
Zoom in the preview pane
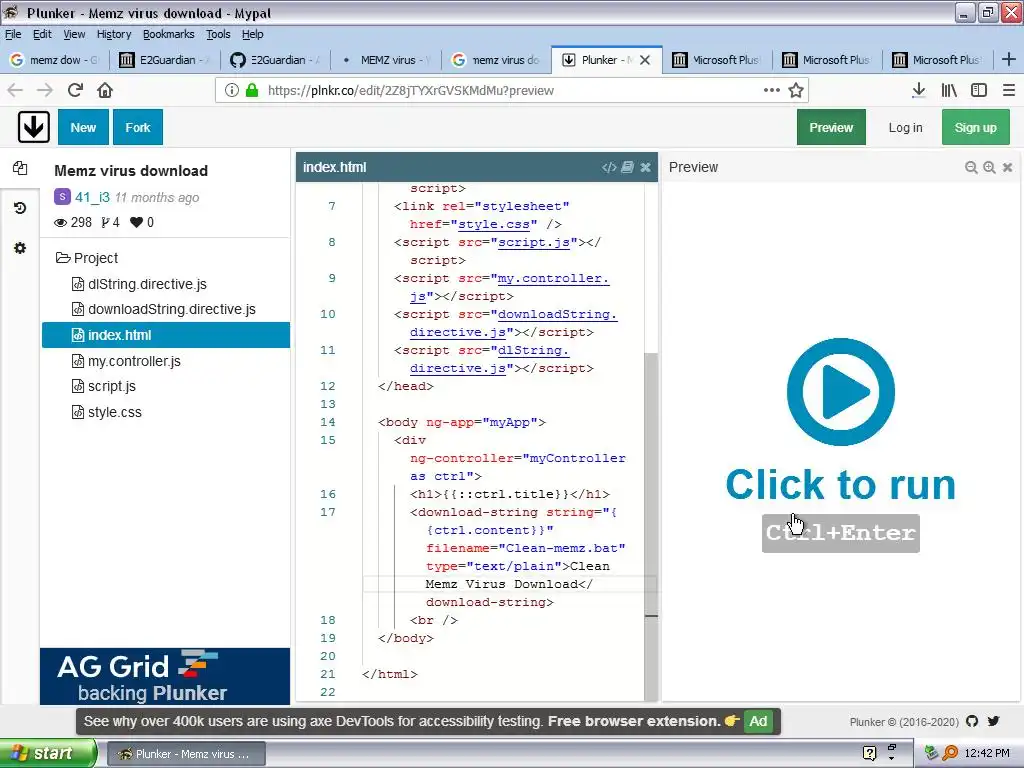pyautogui.click(x=989, y=168)
